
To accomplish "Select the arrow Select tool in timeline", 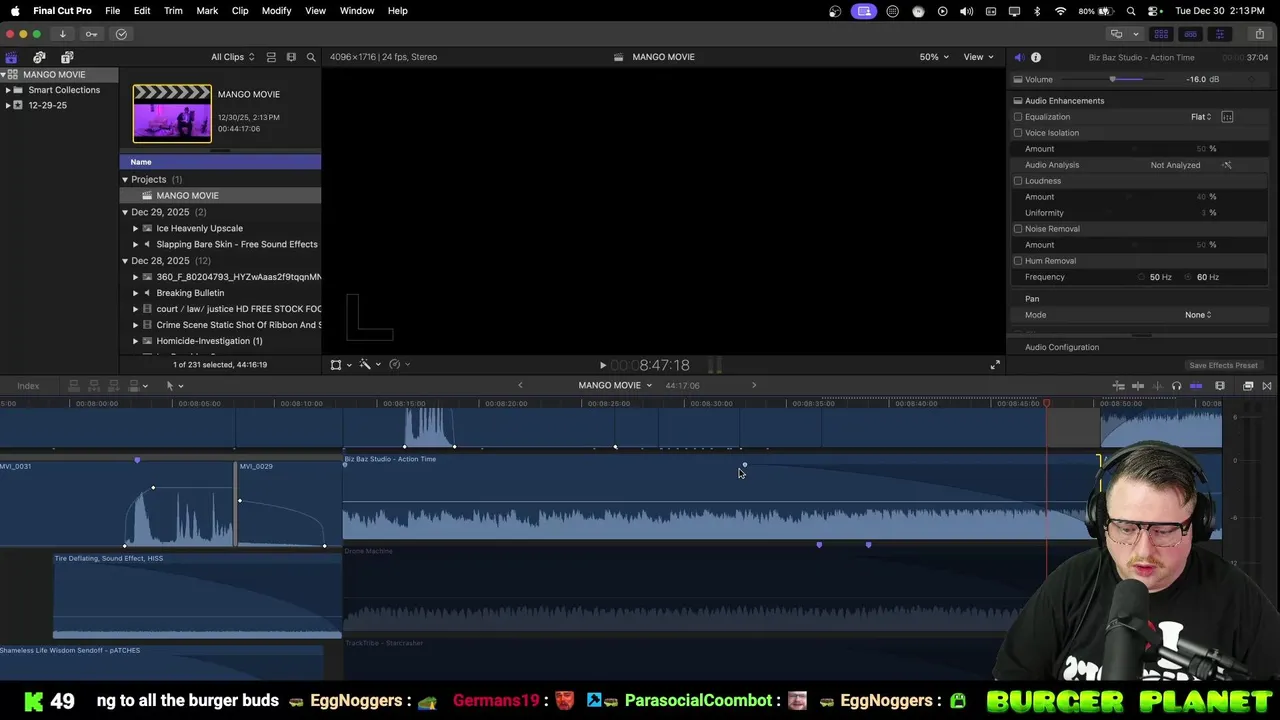I will click(170, 386).
